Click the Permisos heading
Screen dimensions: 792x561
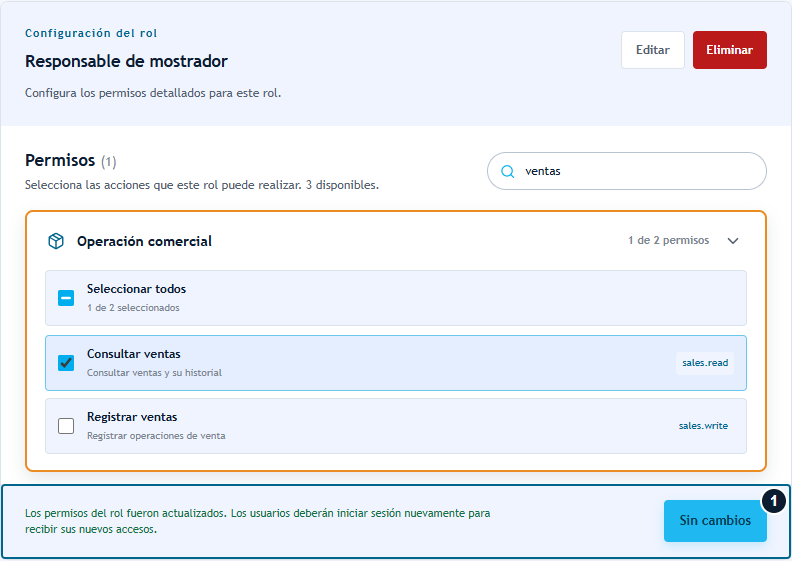[60, 160]
